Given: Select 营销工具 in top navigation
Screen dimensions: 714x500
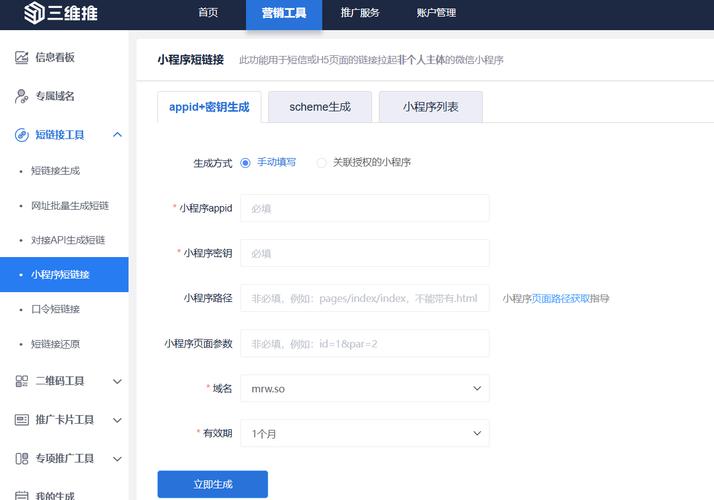Looking at the screenshot, I should 284,14.
